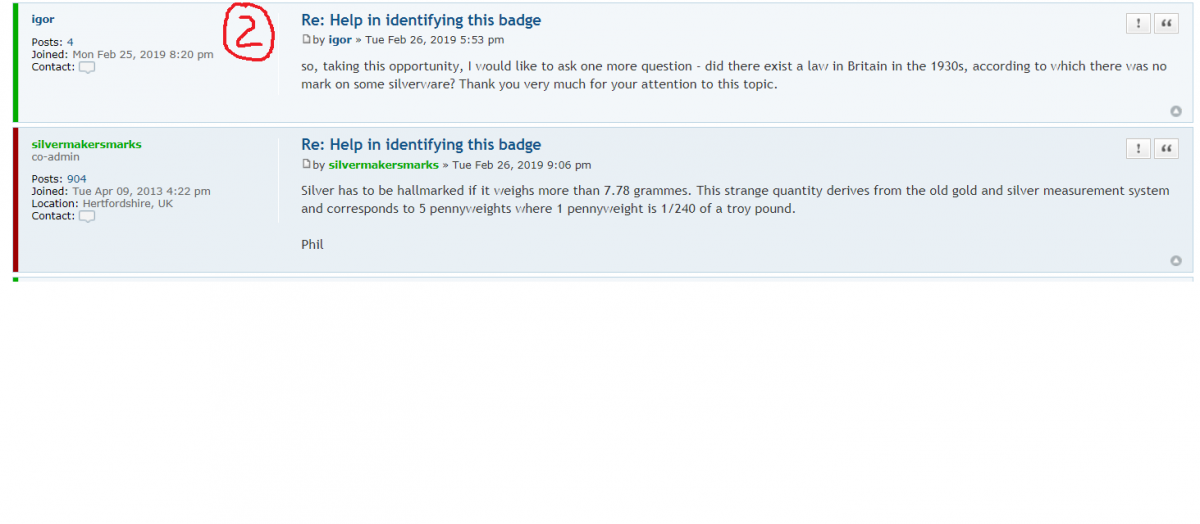Open igor's profile from the left sidebar username

coord(43,19)
